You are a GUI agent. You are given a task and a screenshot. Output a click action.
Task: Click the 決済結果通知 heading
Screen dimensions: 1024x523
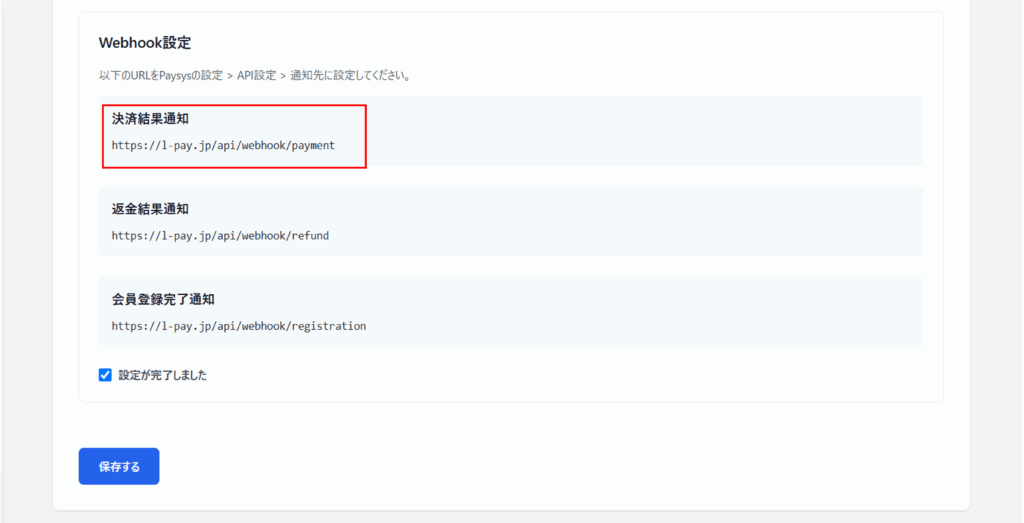coord(150,119)
